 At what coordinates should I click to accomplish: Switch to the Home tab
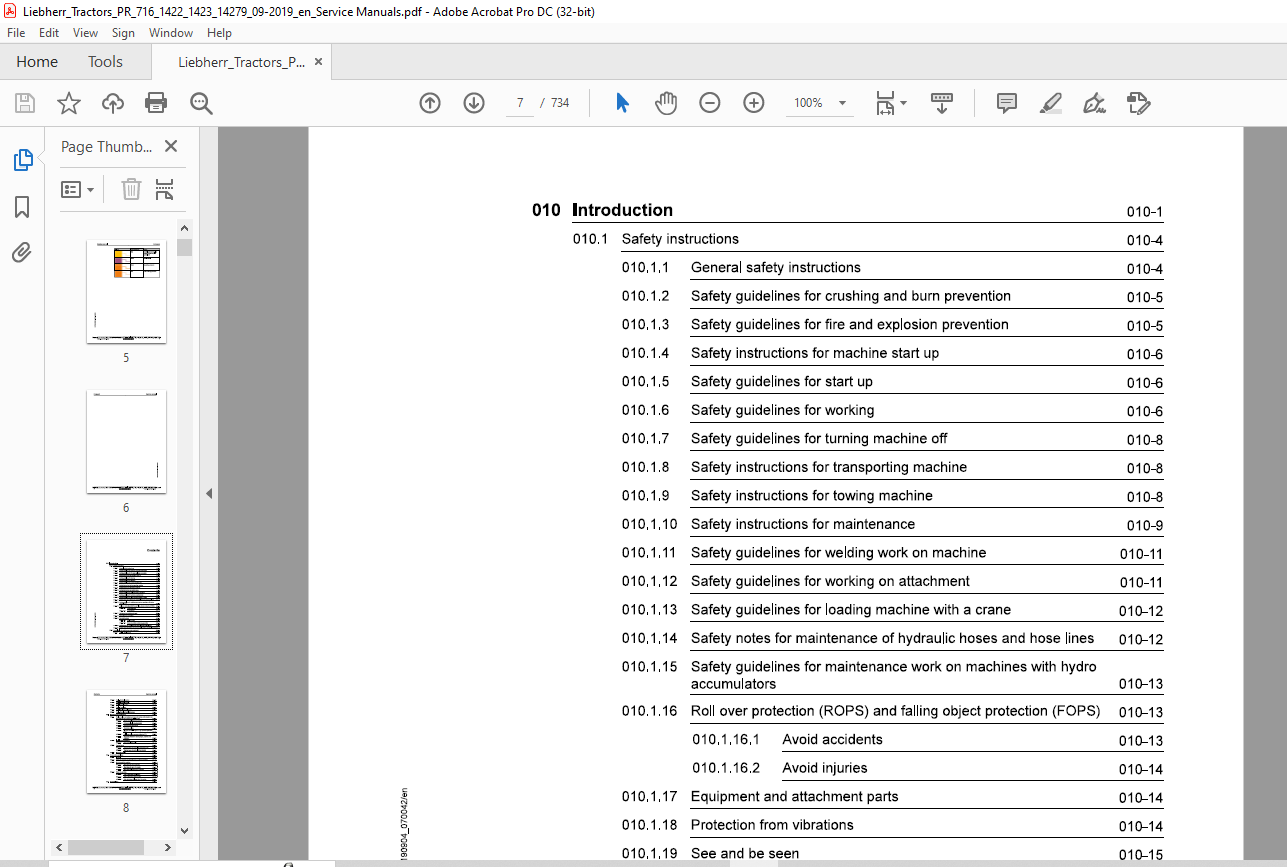[37, 62]
